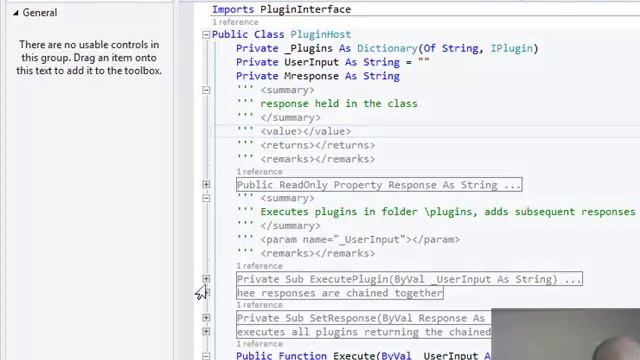Collapse the General toolbox group
Image resolution: width=640 pixels, height=360 pixels.
16,13
